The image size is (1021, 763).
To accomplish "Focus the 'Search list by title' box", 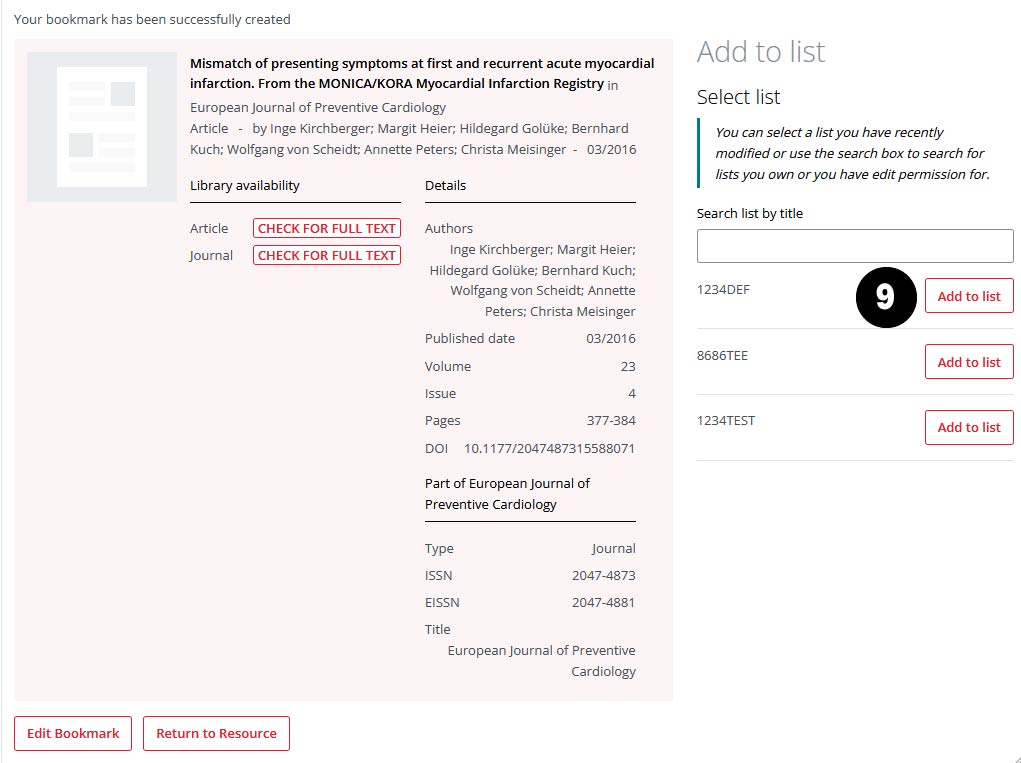I will pyautogui.click(x=854, y=246).
